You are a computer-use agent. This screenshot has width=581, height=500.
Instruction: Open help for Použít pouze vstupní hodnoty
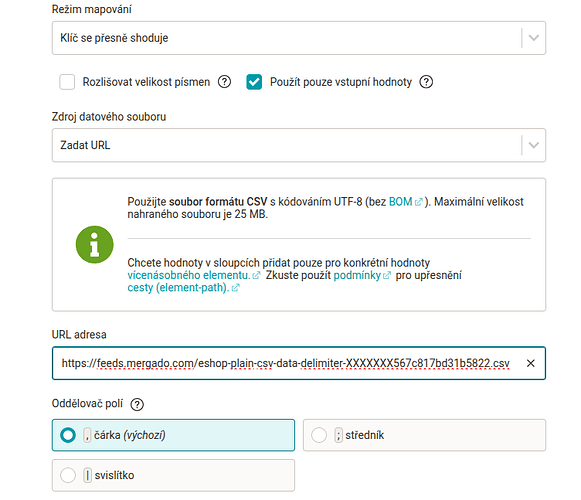coord(426,82)
